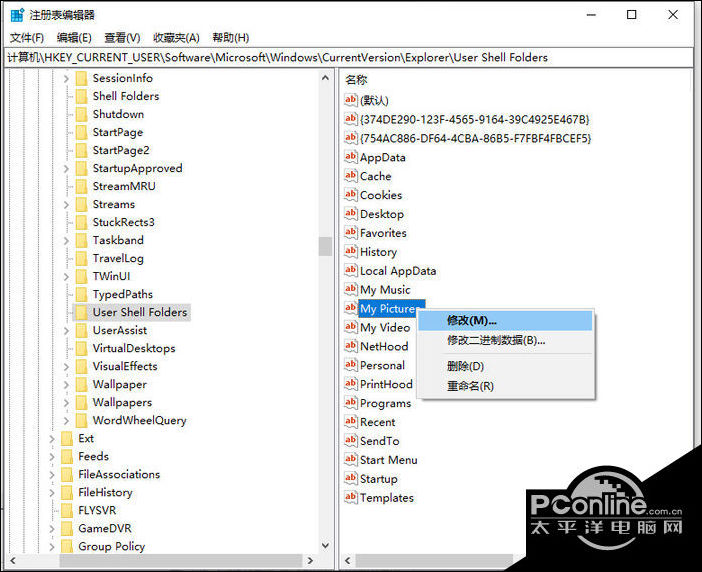Expand the SessionInfo tree node
Screen dimensions: 702x572
click(66, 78)
